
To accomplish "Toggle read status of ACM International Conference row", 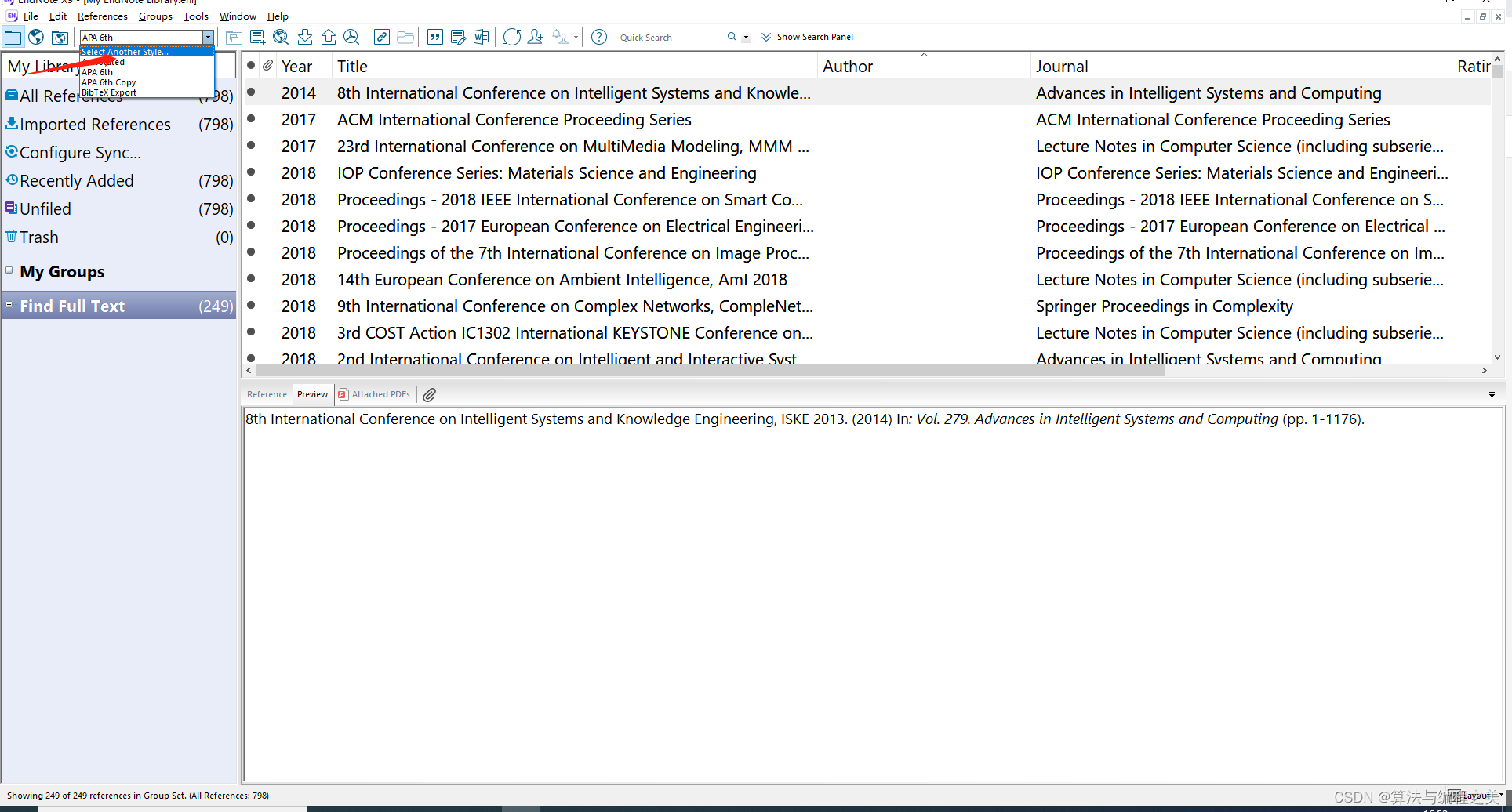I will click(251, 118).
